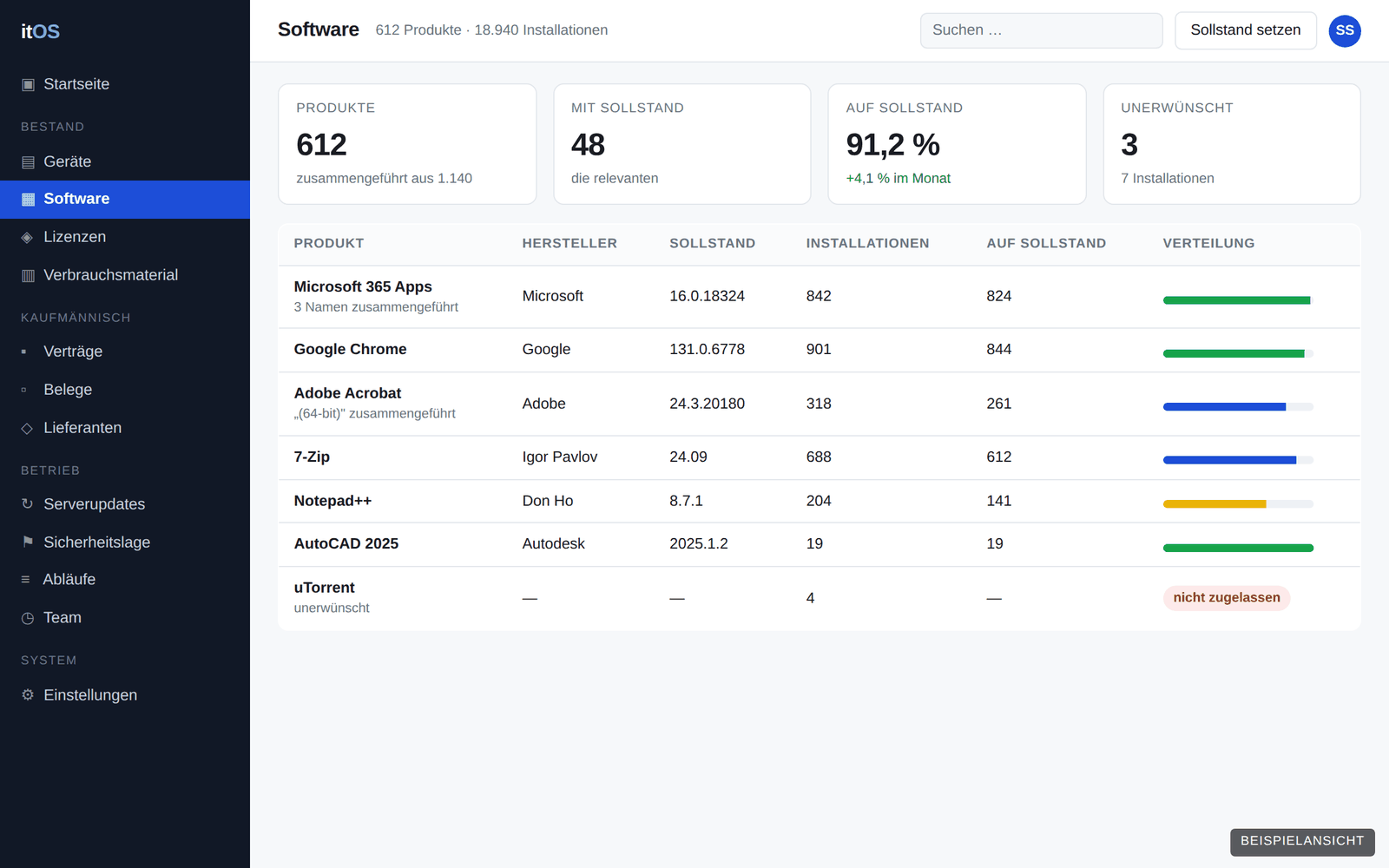Click the Sollstand setzen button
The image size is (1389, 868).
click(x=1246, y=30)
